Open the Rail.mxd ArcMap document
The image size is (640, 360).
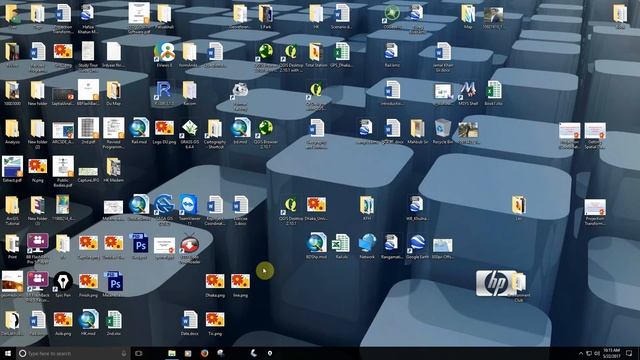[139, 129]
